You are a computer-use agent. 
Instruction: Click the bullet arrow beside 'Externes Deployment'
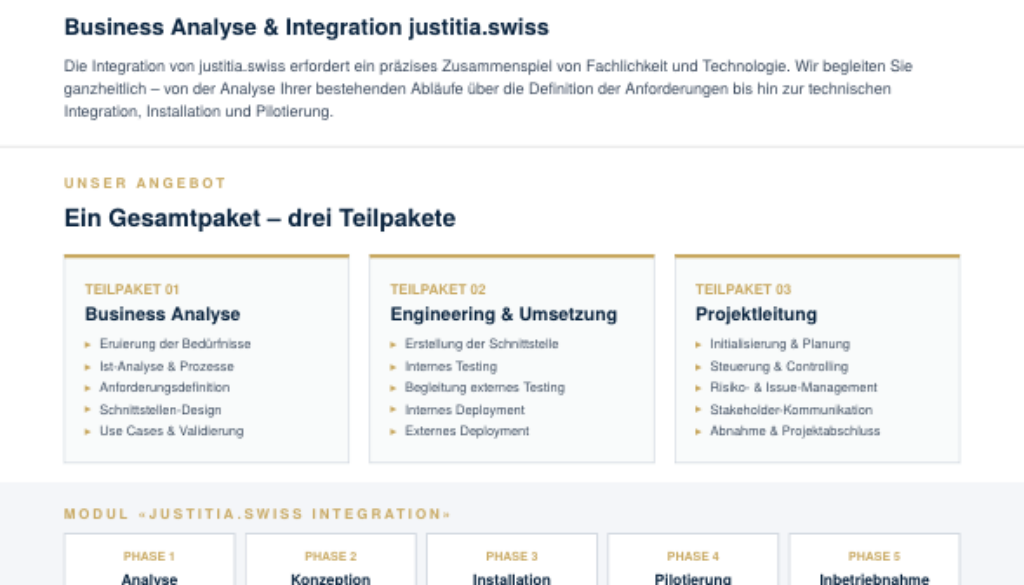click(393, 432)
